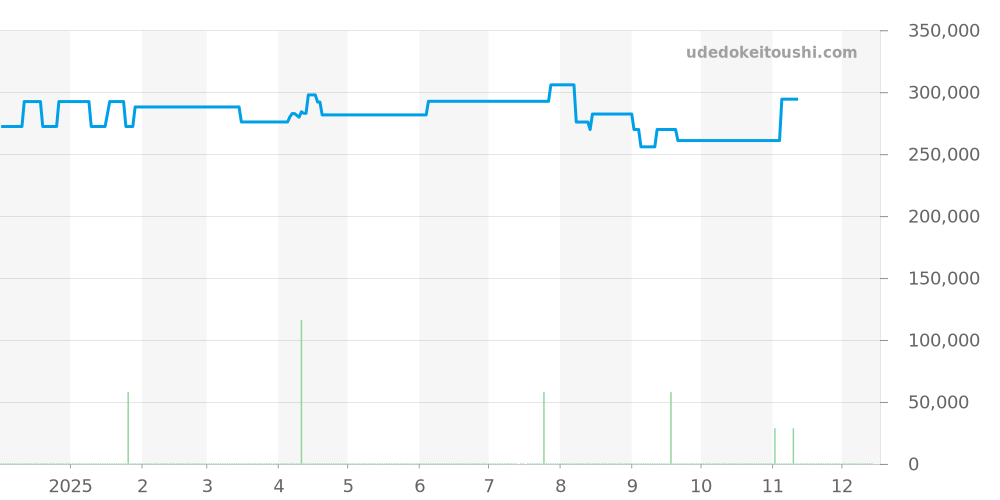The height and width of the screenshot is (500, 1000).
Task: Select month 4 on the x-axis
Action: 277,486
